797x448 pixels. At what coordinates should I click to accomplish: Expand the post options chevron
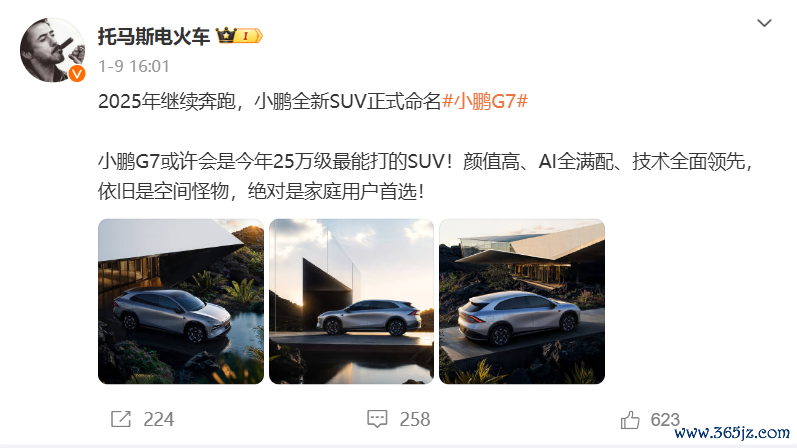tap(764, 23)
